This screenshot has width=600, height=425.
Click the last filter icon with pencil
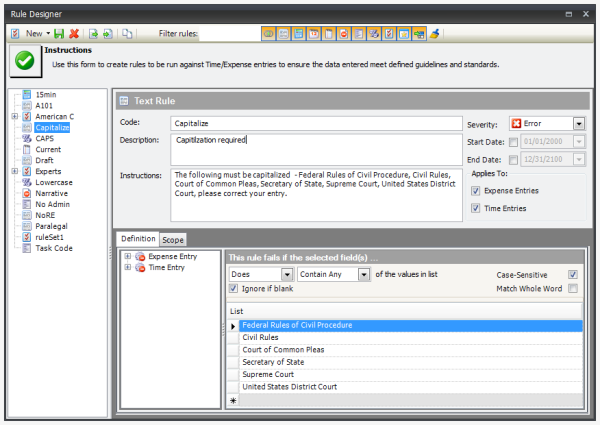[x=435, y=34]
